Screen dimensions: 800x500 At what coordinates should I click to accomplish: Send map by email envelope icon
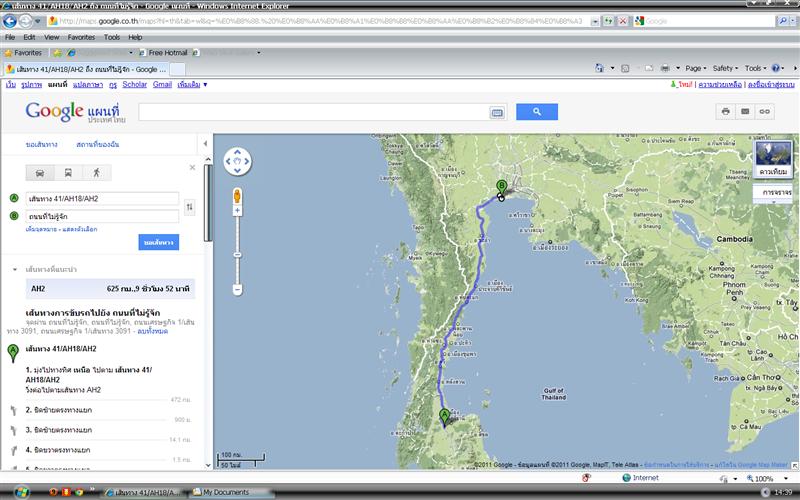point(745,112)
